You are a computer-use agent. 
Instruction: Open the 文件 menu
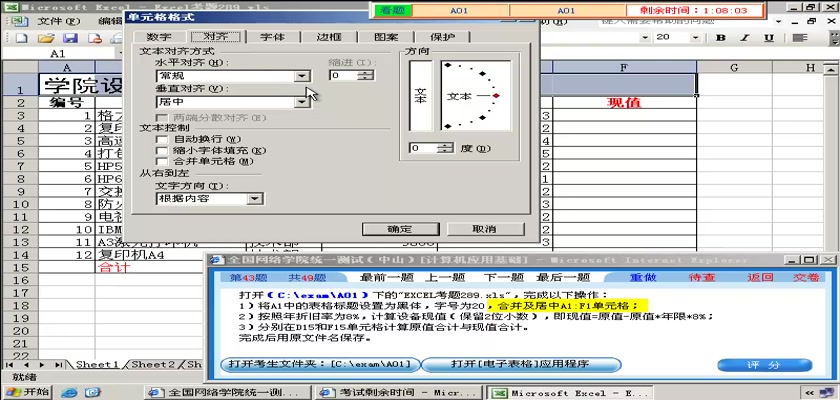[x=58, y=21]
